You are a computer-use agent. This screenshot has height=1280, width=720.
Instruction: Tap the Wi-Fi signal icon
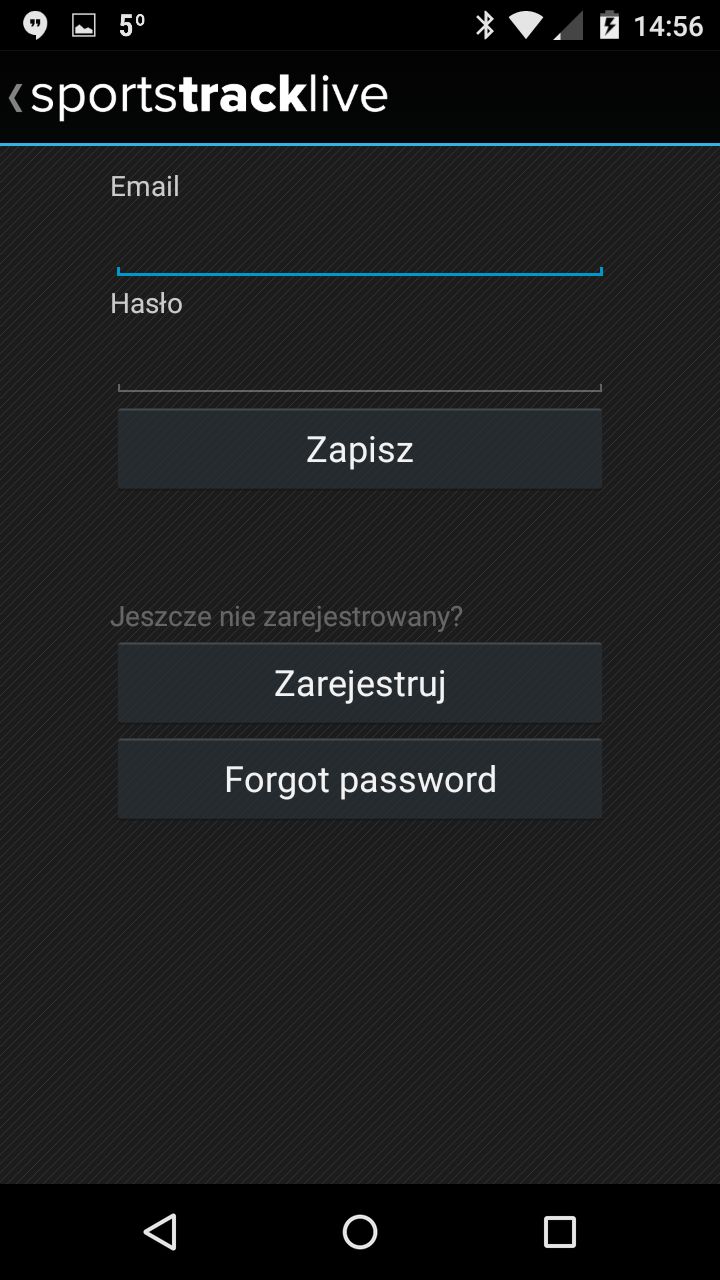click(x=526, y=25)
